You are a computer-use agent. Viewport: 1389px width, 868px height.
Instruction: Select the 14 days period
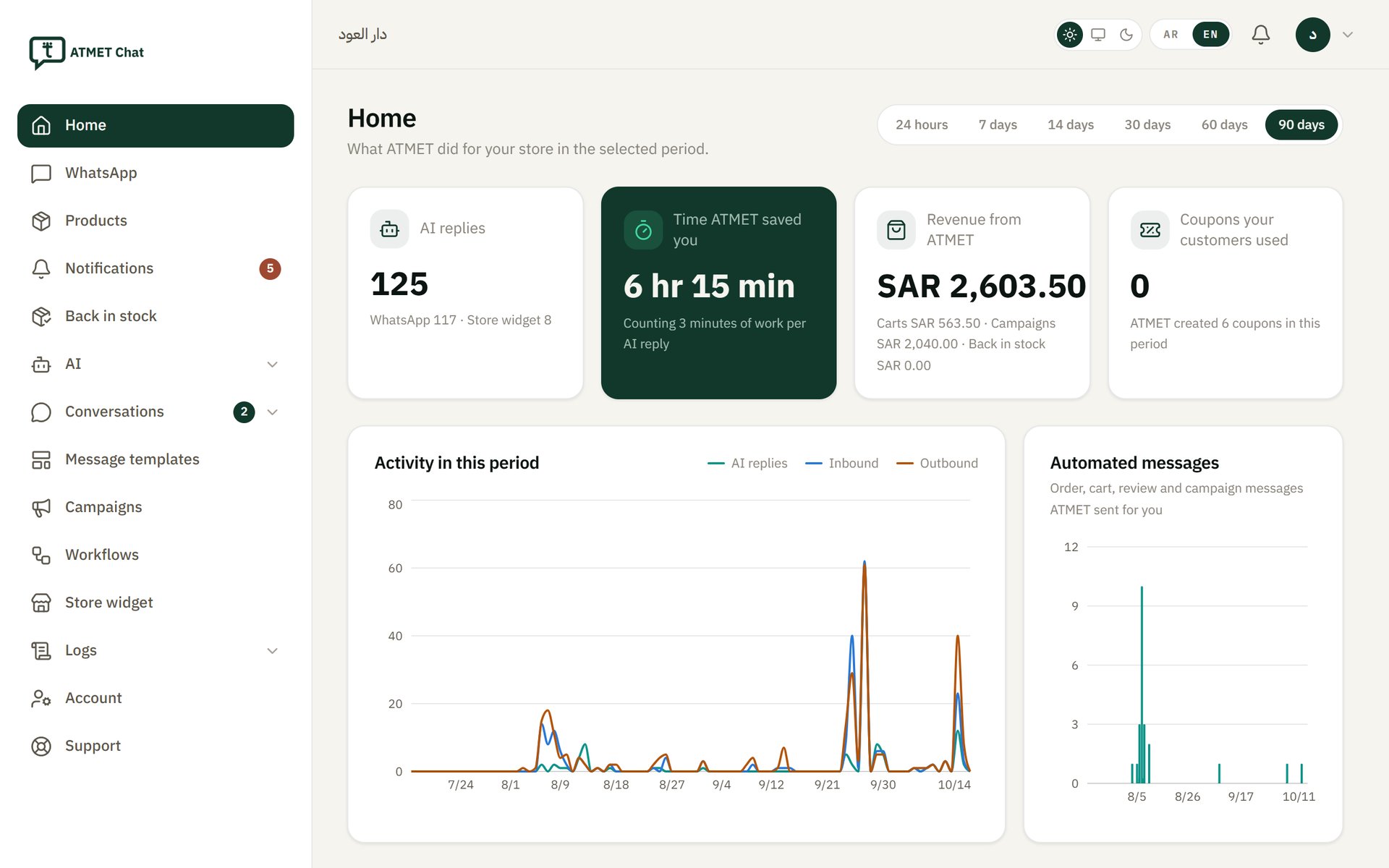pos(1071,124)
